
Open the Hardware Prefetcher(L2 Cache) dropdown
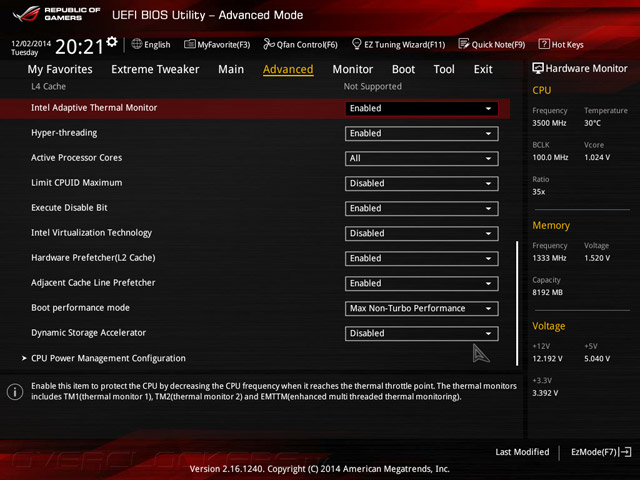point(422,258)
